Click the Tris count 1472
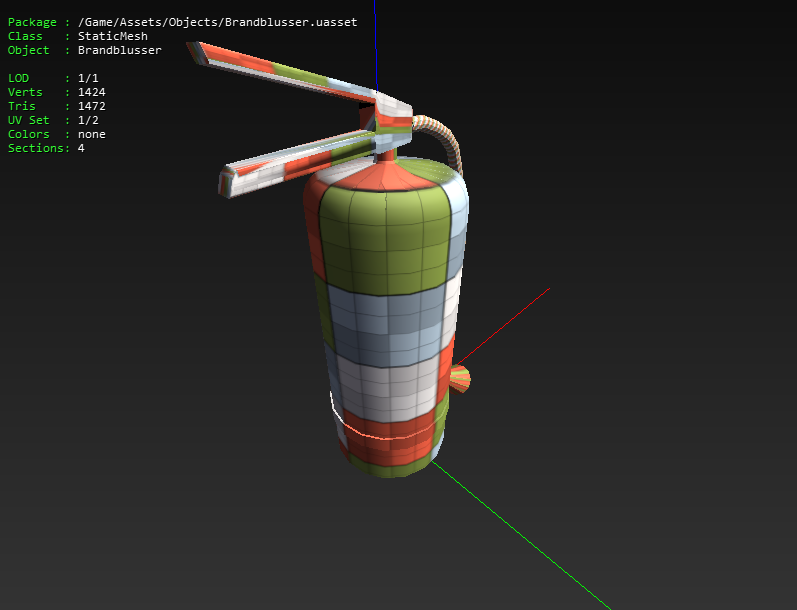 point(91,106)
